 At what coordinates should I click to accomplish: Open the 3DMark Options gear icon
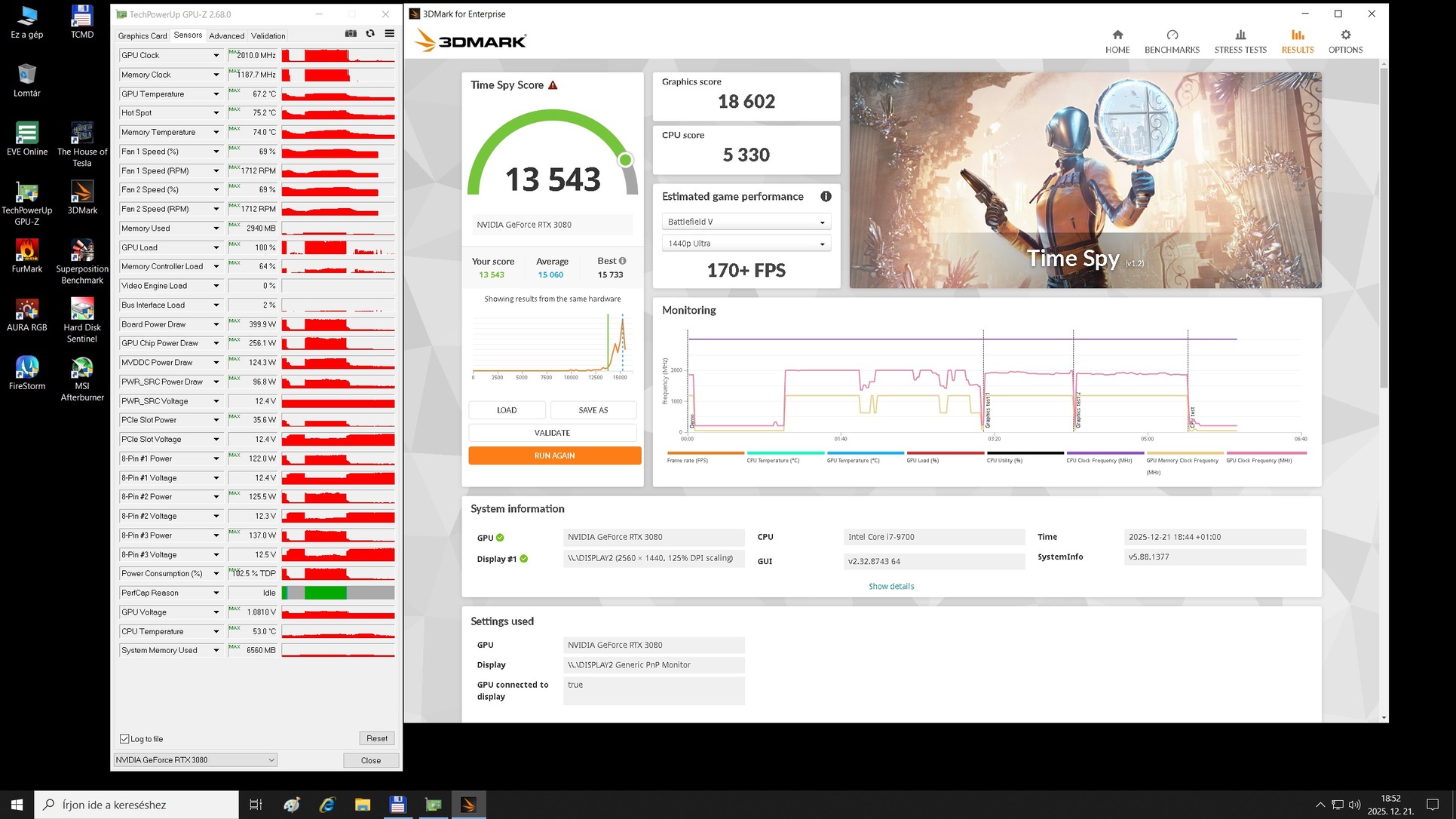(1345, 35)
